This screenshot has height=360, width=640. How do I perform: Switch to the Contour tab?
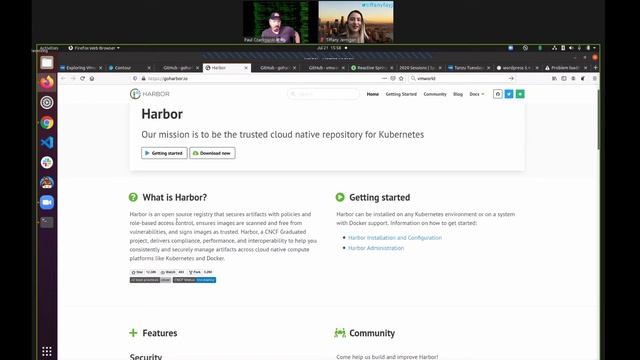pos(130,68)
